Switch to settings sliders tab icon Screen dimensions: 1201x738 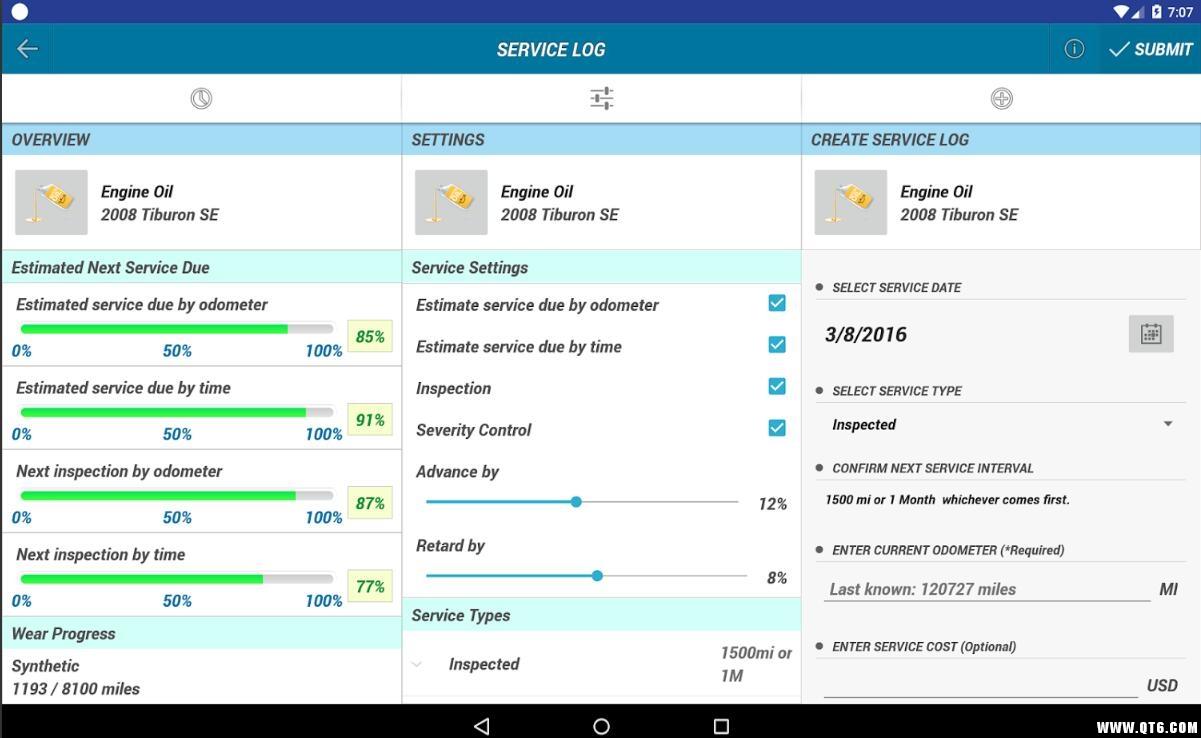(601, 98)
